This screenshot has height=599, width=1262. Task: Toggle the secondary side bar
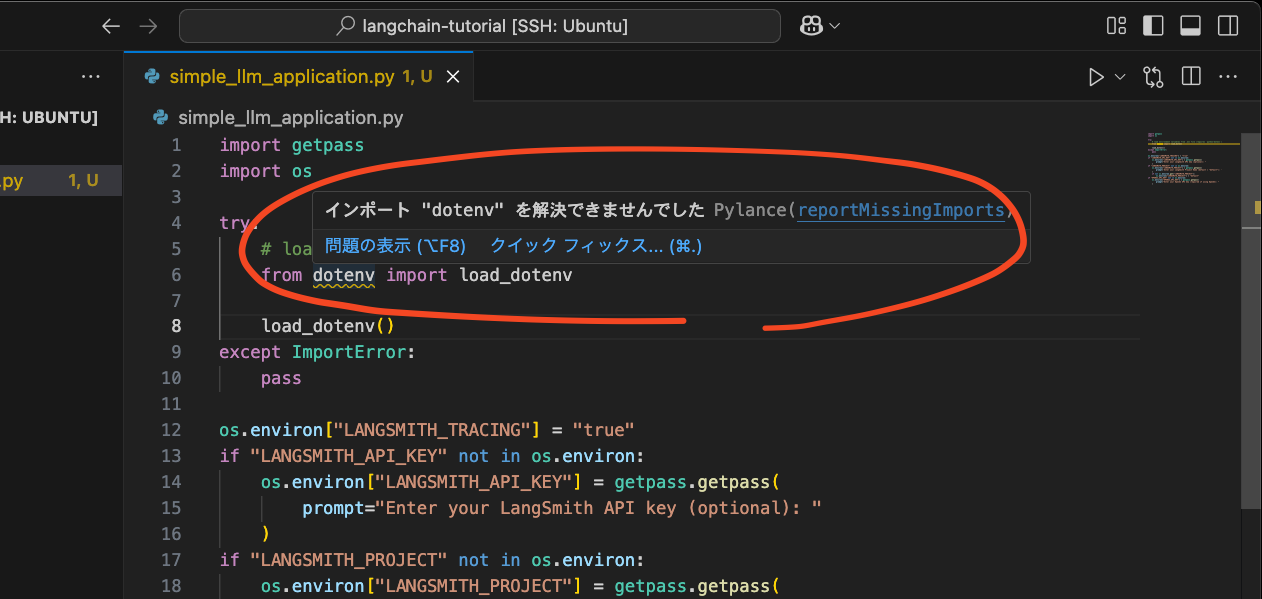pyautogui.click(x=1226, y=27)
